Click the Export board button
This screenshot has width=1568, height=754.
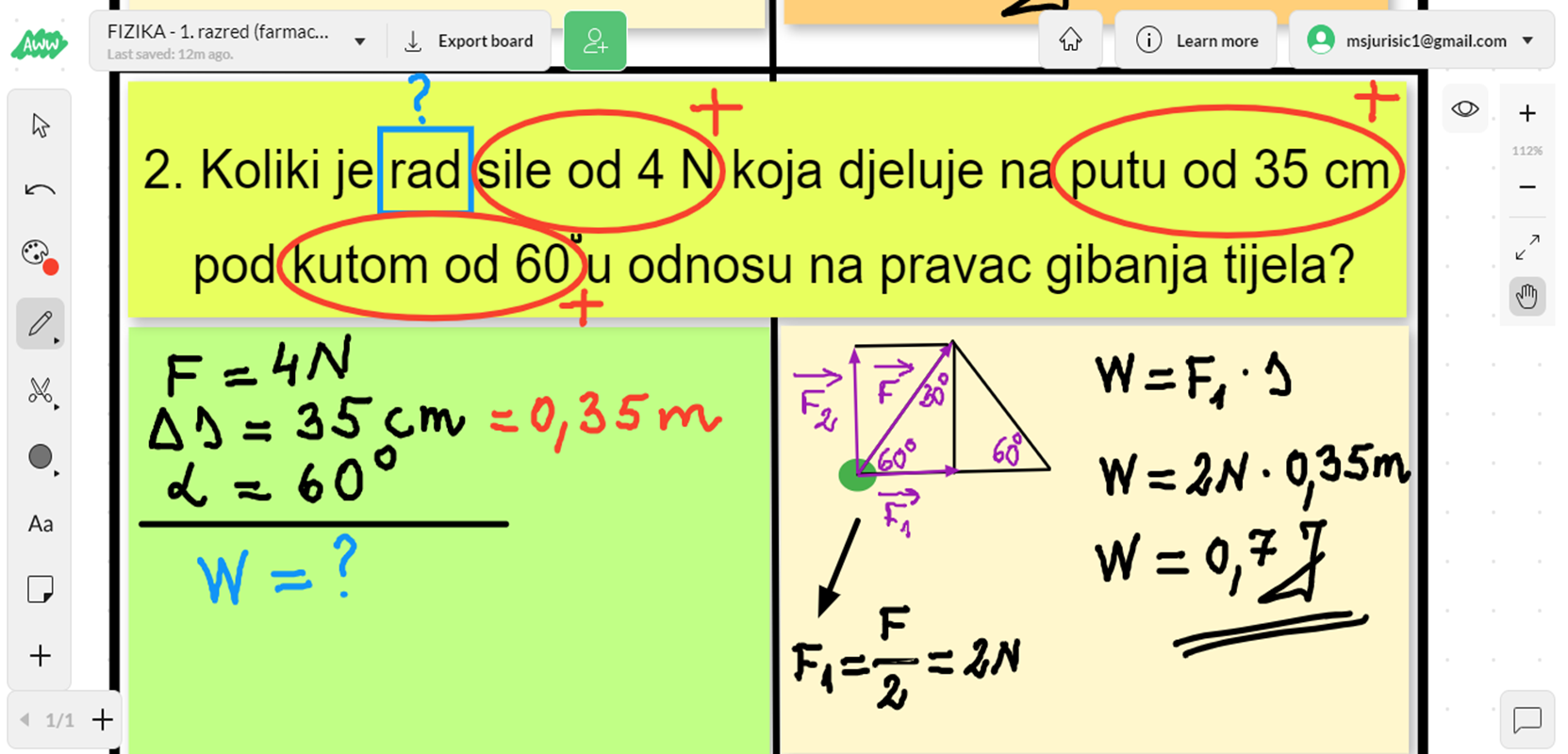coord(469,41)
